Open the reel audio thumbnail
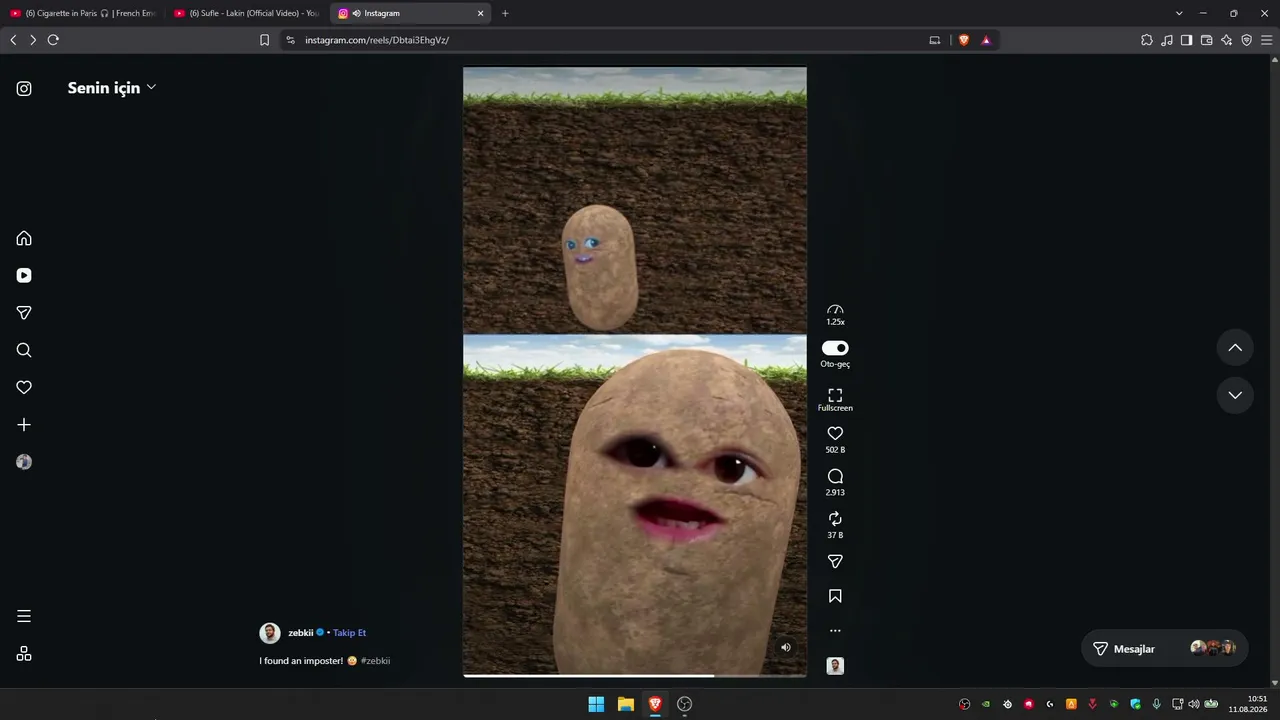 pos(835,666)
